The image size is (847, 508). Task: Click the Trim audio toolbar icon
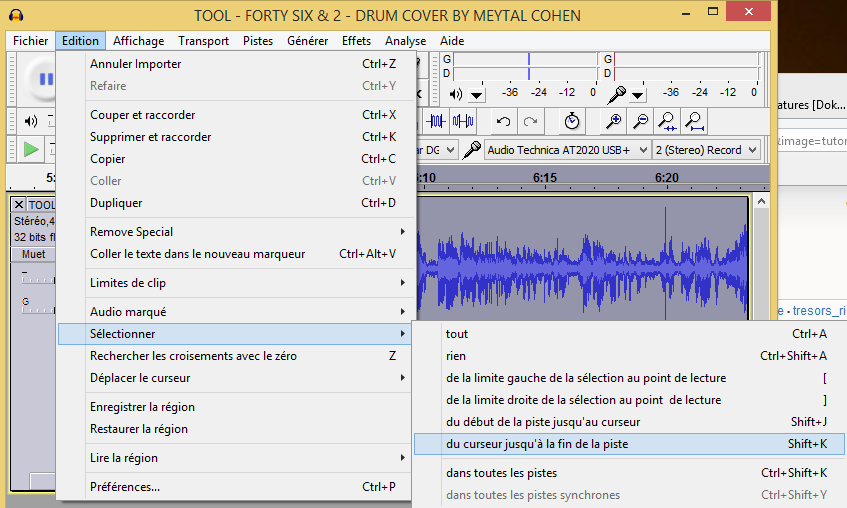(436, 121)
